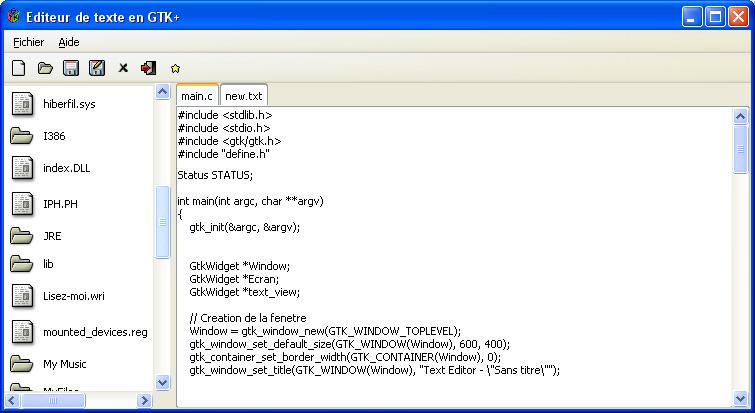Click the '// Creation de la fenetre' comment

tap(248, 318)
